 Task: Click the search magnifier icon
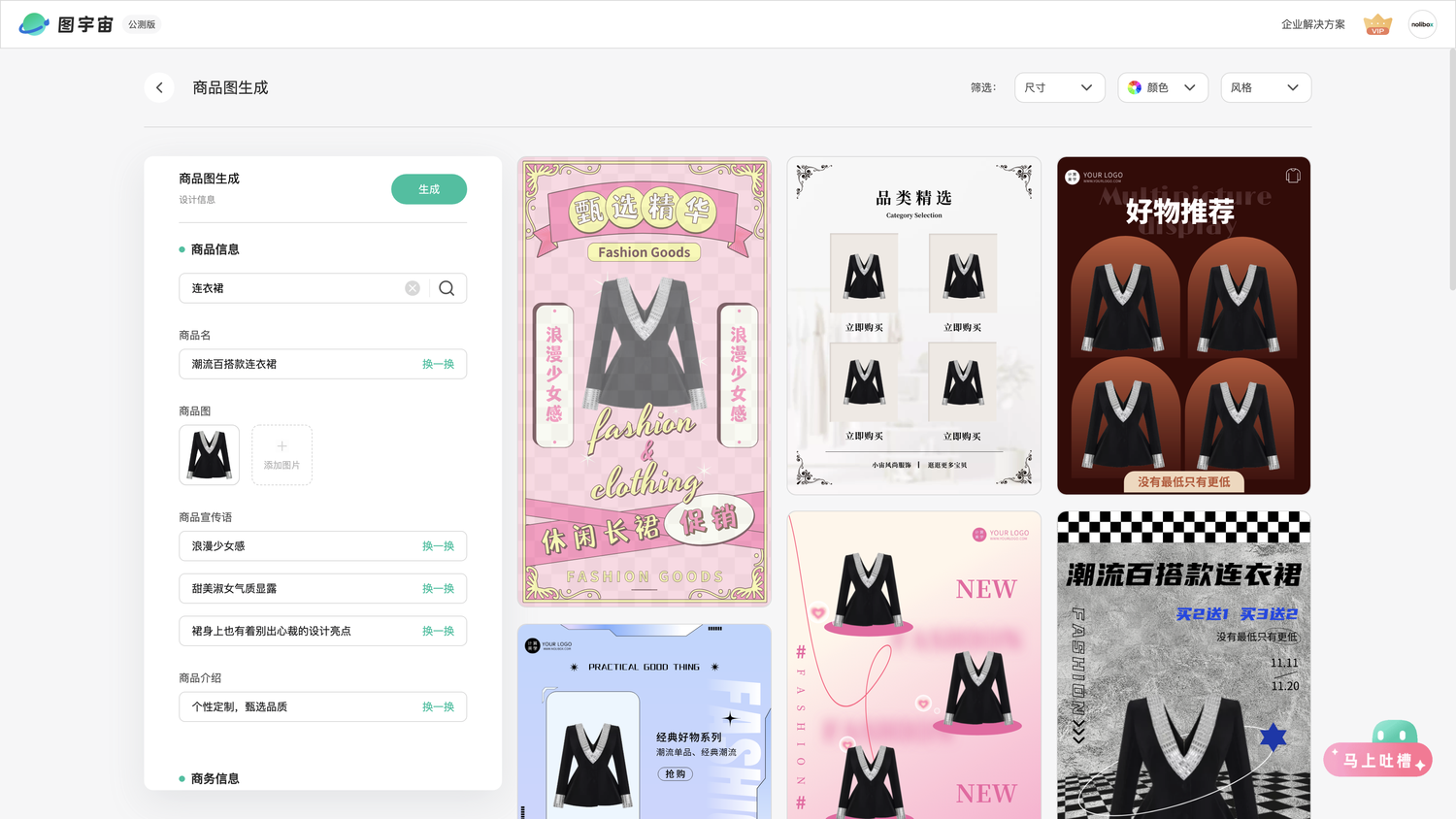coord(447,288)
